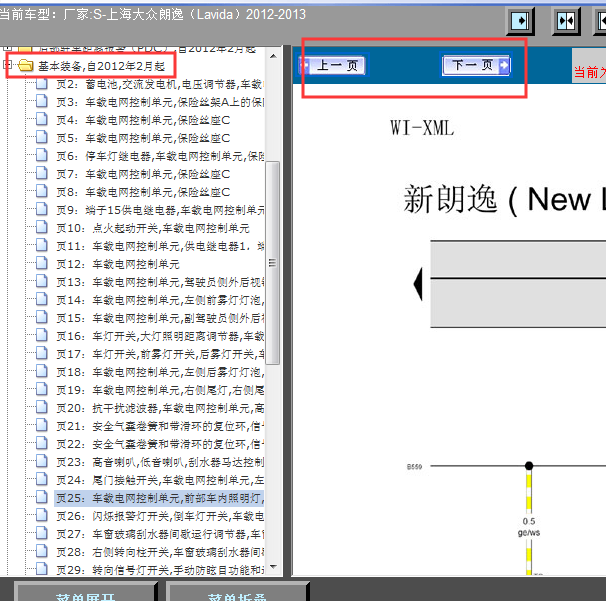606x601 pixels.
Task: Open 页17: 车灯开关,前雾灯开关
Action: (x=160, y=354)
